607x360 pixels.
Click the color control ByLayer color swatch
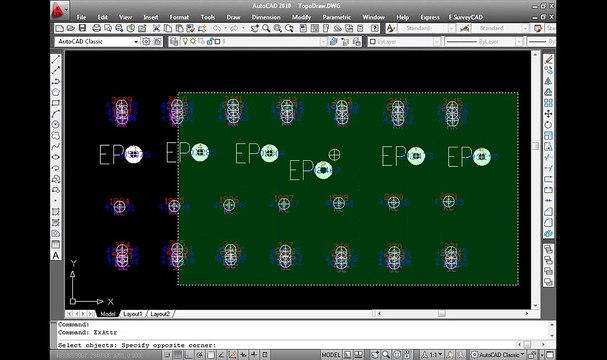tap(373, 41)
